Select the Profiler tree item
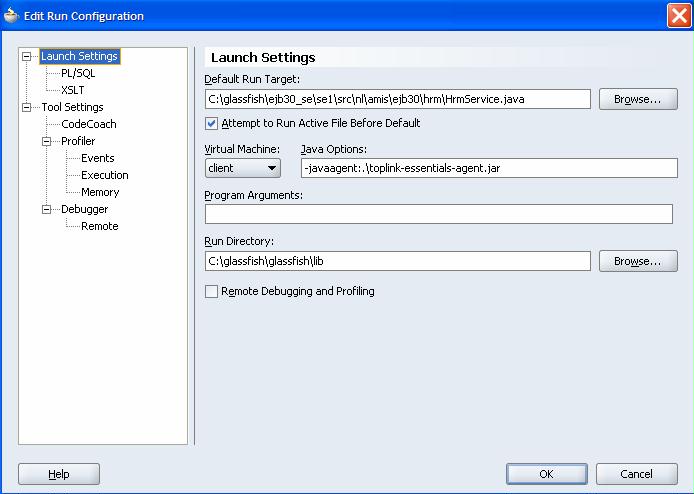 click(x=78, y=141)
